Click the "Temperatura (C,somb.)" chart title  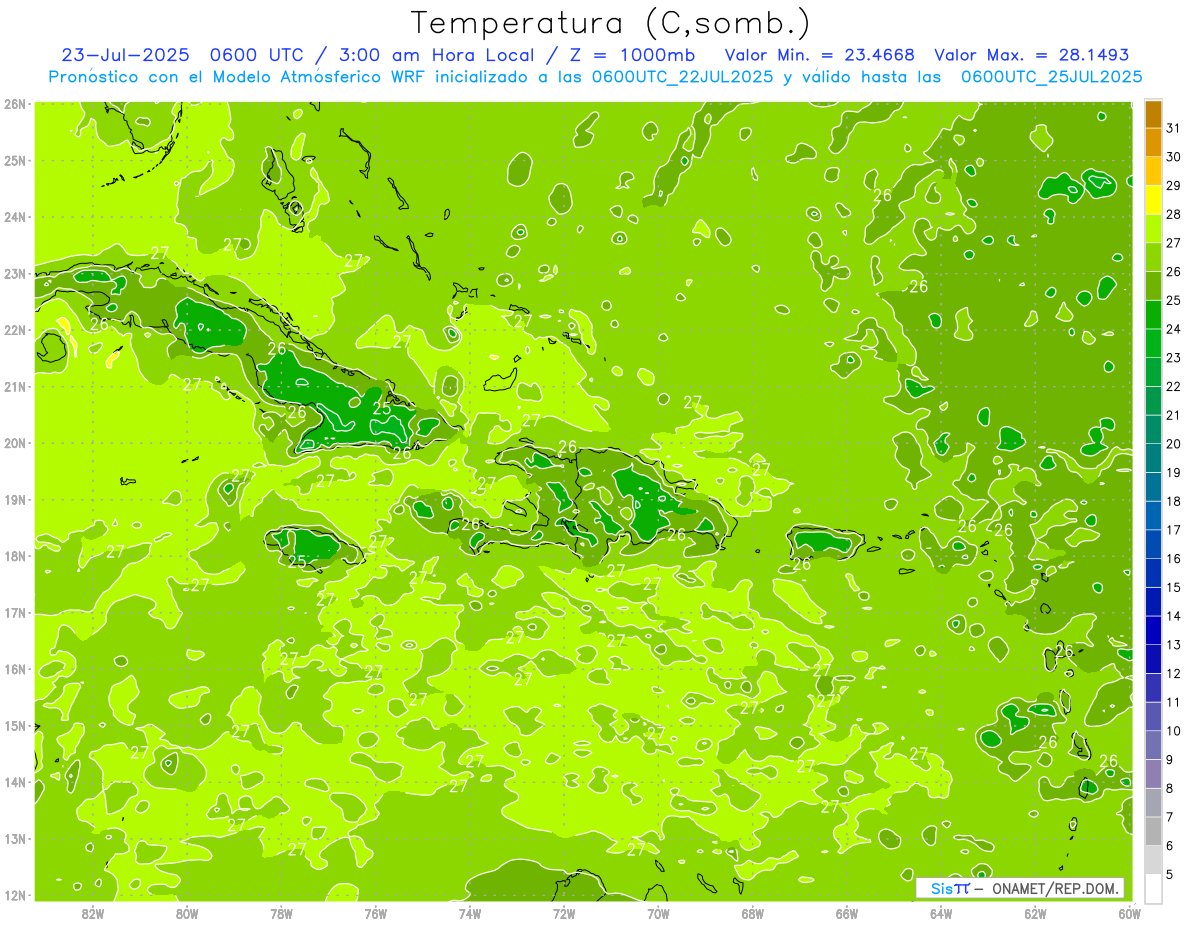tap(611, 24)
